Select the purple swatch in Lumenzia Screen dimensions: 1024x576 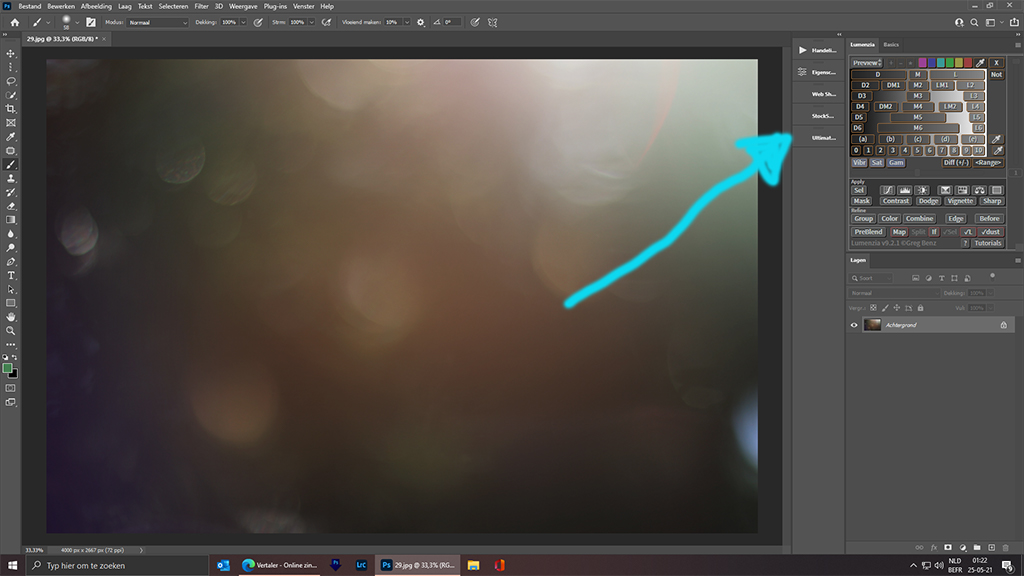(x=923, y=61)
